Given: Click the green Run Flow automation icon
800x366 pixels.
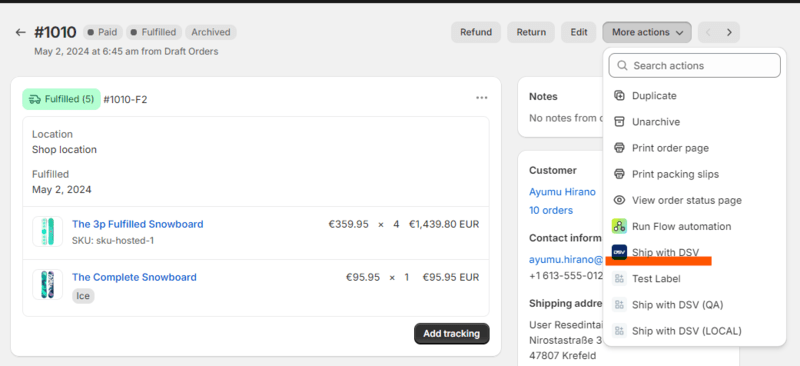Looking at the screenshot, I should [619, 226].
